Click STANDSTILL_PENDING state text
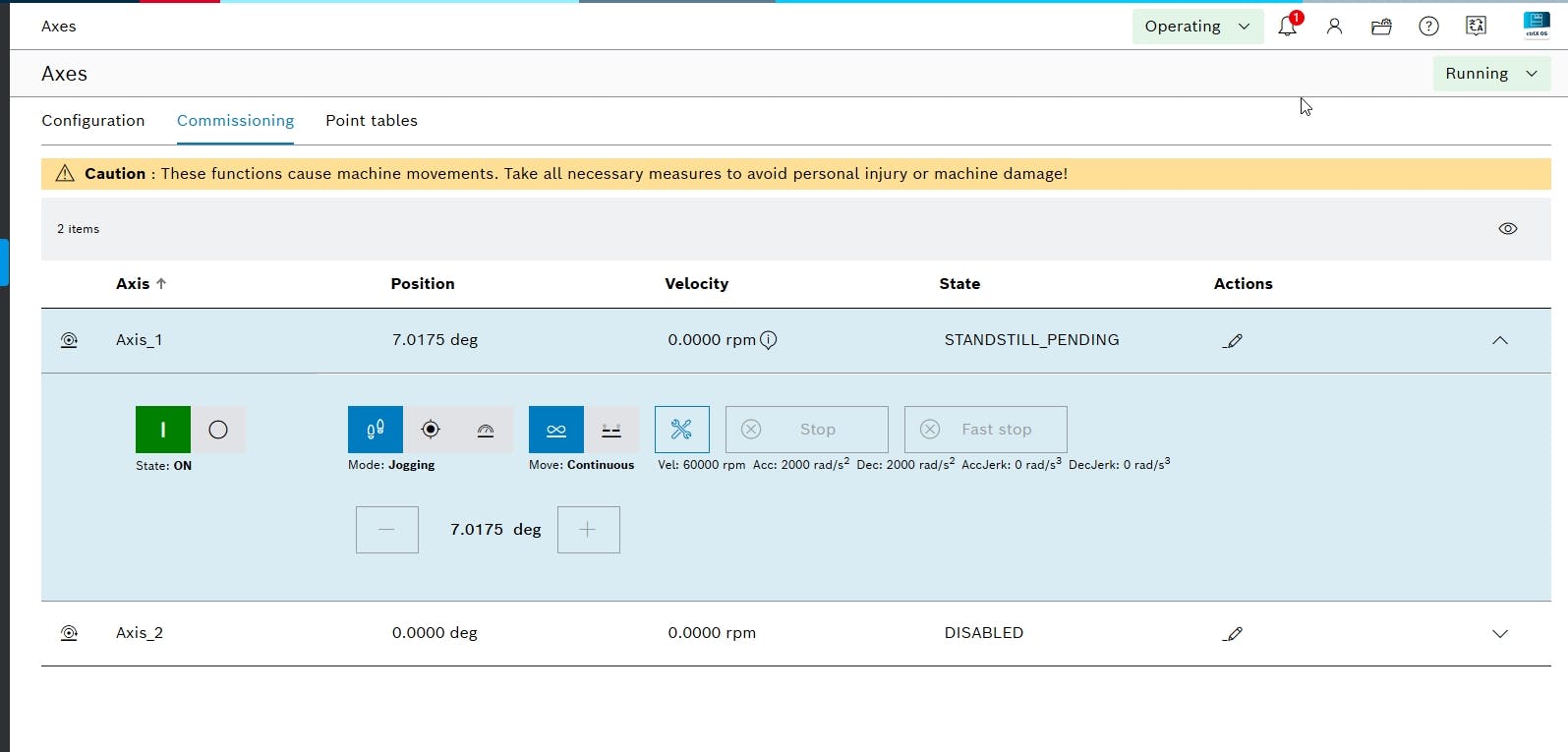Viewport: 1568px width, 752px height. coord(1031,340)
